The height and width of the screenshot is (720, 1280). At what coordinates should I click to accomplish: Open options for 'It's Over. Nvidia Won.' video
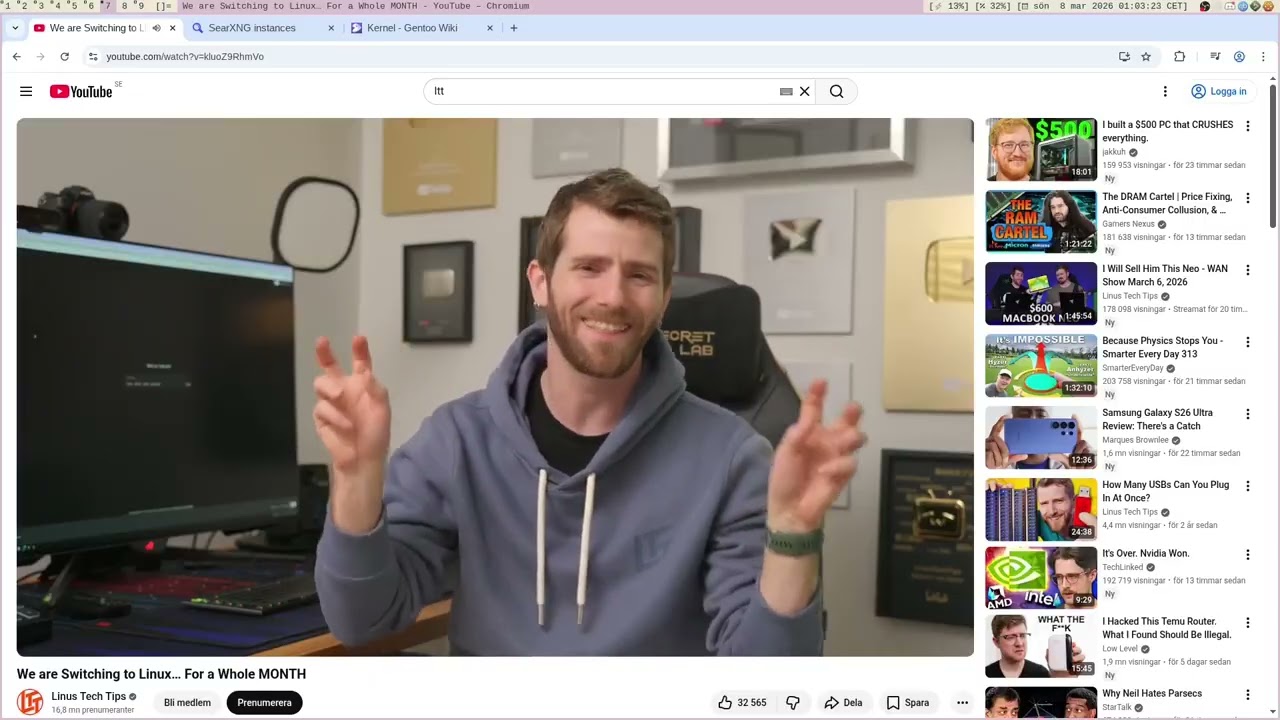point(1247,554)
